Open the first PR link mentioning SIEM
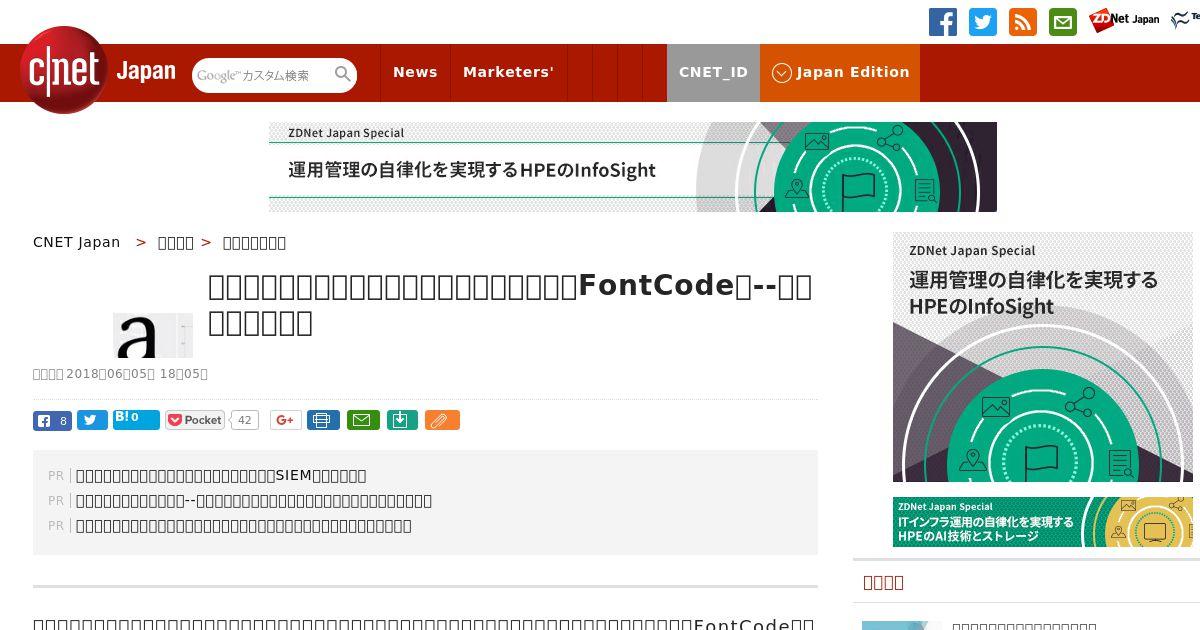 pyautogui.click(x=221, y=476)
